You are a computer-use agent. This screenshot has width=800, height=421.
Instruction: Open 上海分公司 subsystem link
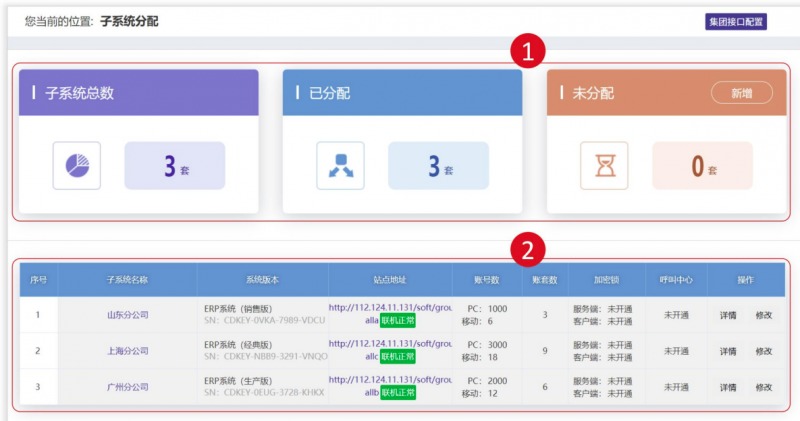[128, 351]
